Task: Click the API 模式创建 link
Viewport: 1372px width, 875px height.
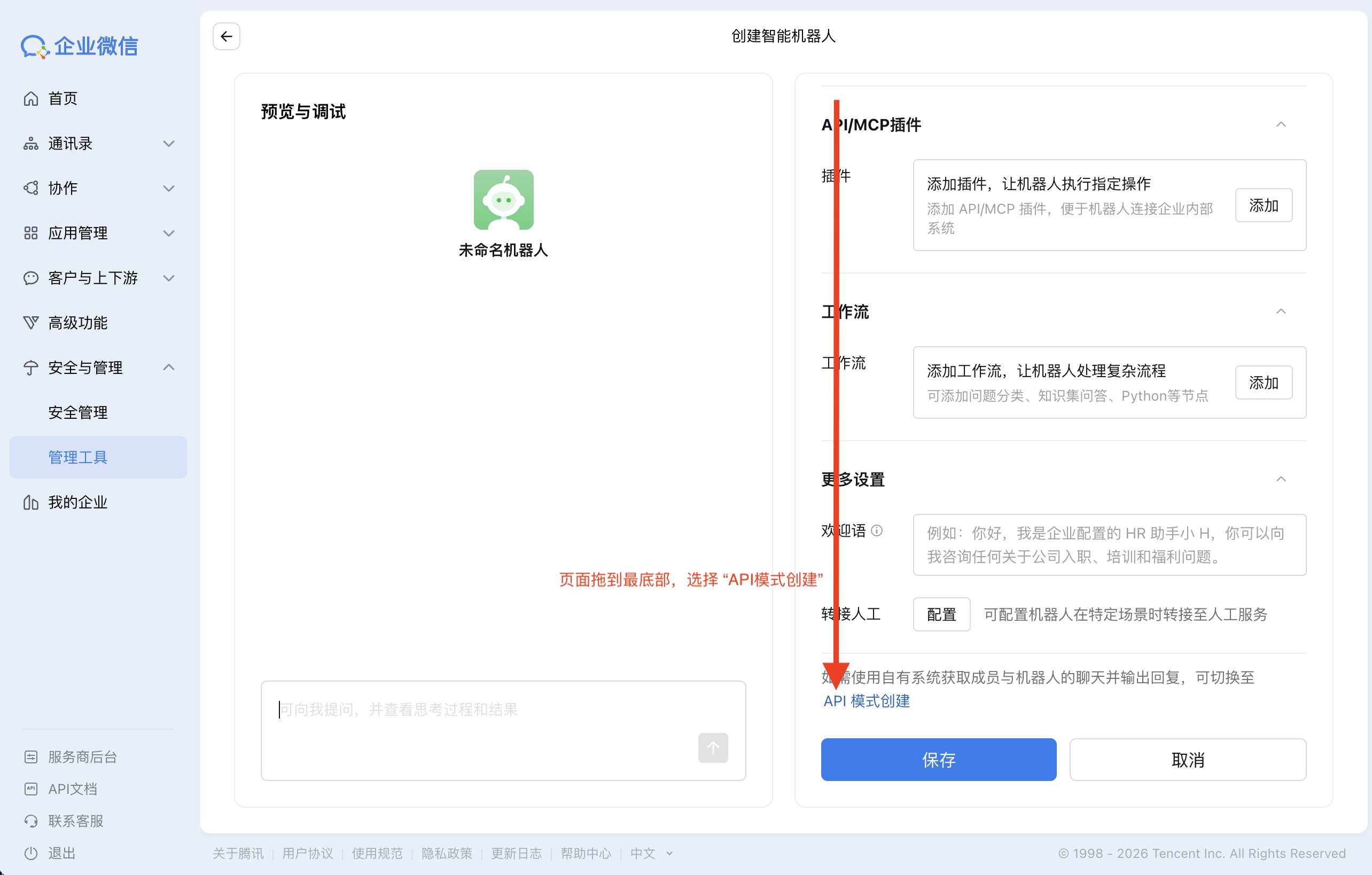Action: click(x=867, y=701)
